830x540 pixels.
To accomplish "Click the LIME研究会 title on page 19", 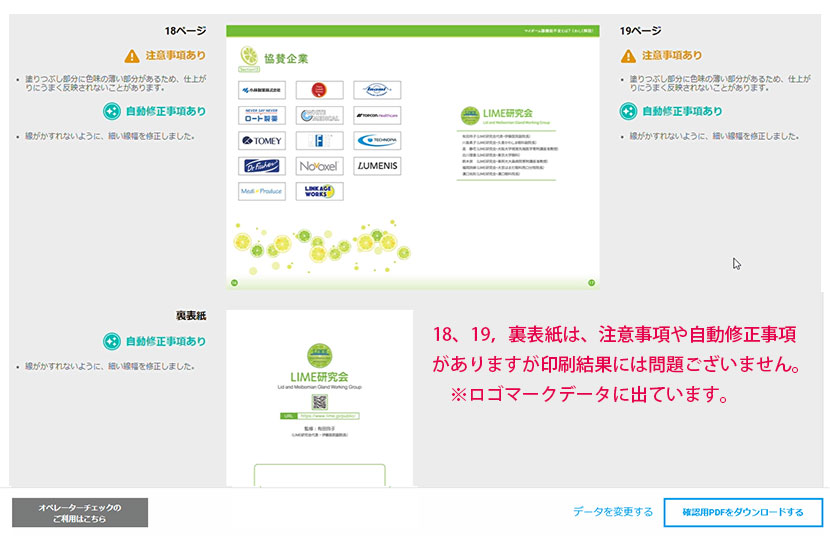I will [508, 113].
